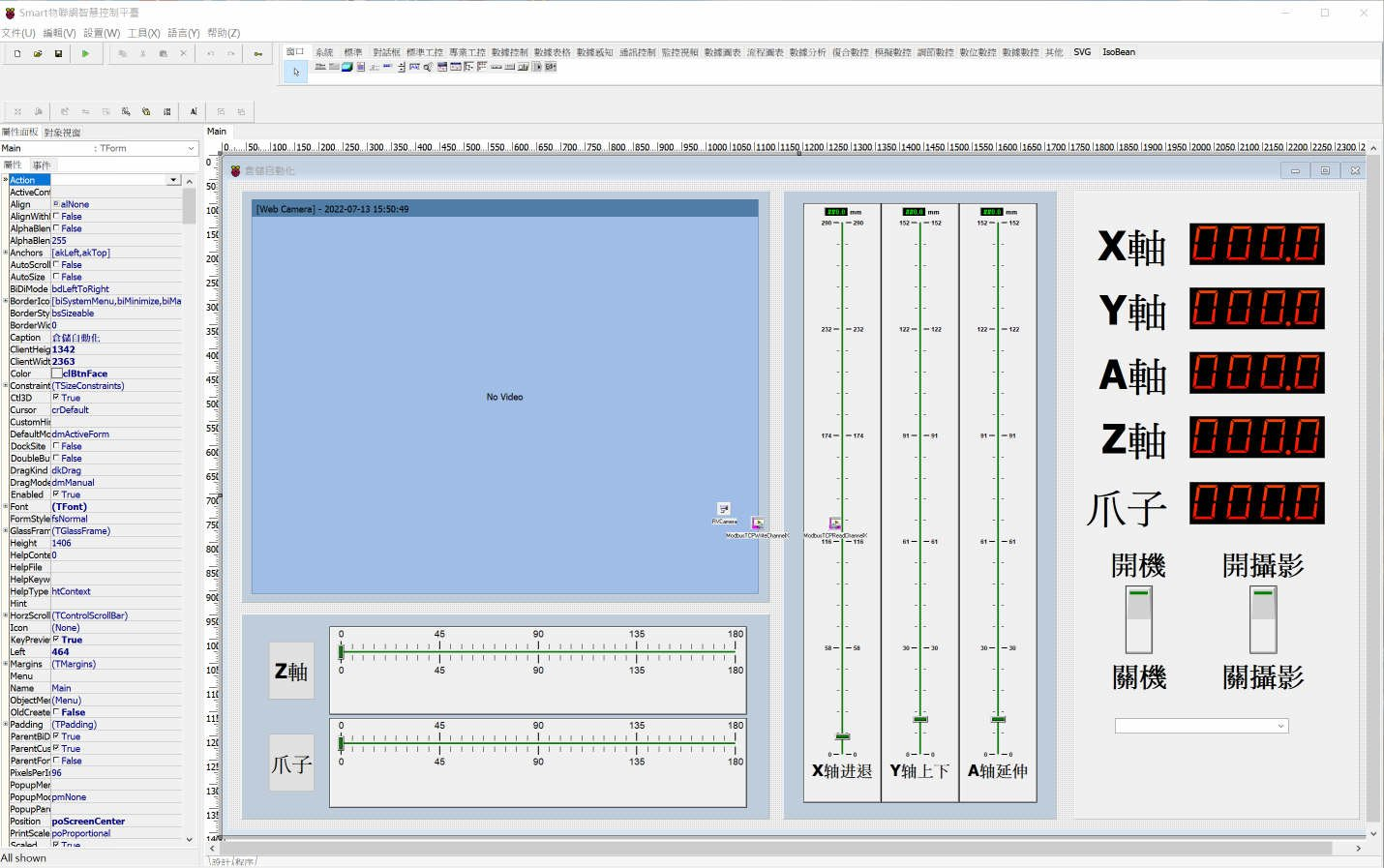Flip the power switch under 開機
Image resolution: width=1384 pixels, height=868 pixels.
click(1139, 620)
